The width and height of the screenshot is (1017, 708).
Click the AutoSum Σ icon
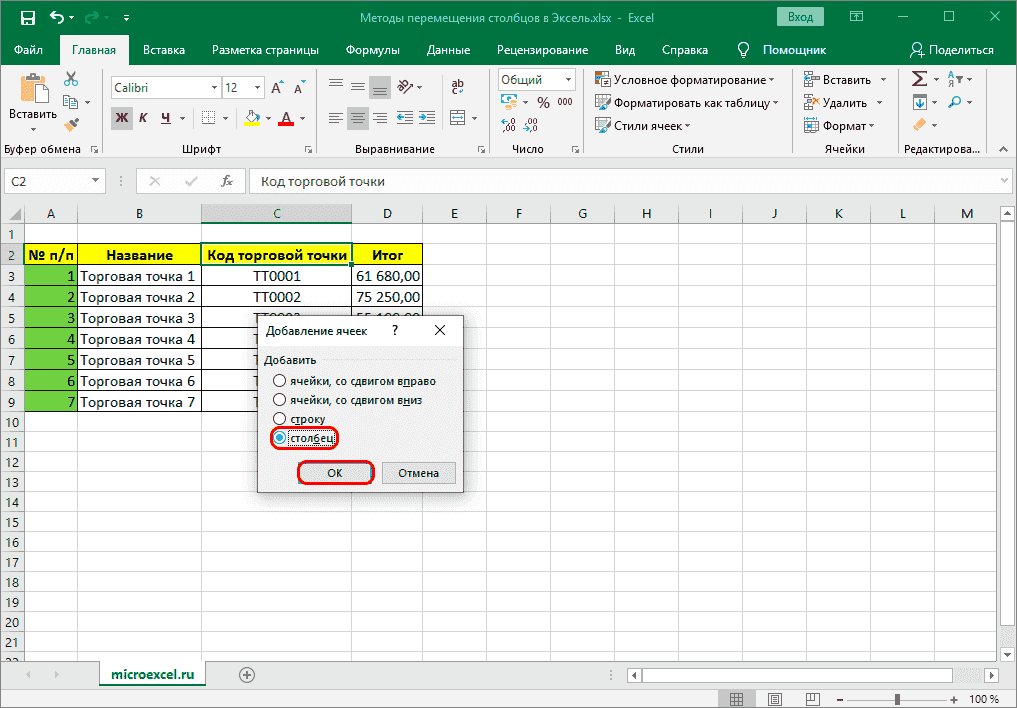(921, 78)
